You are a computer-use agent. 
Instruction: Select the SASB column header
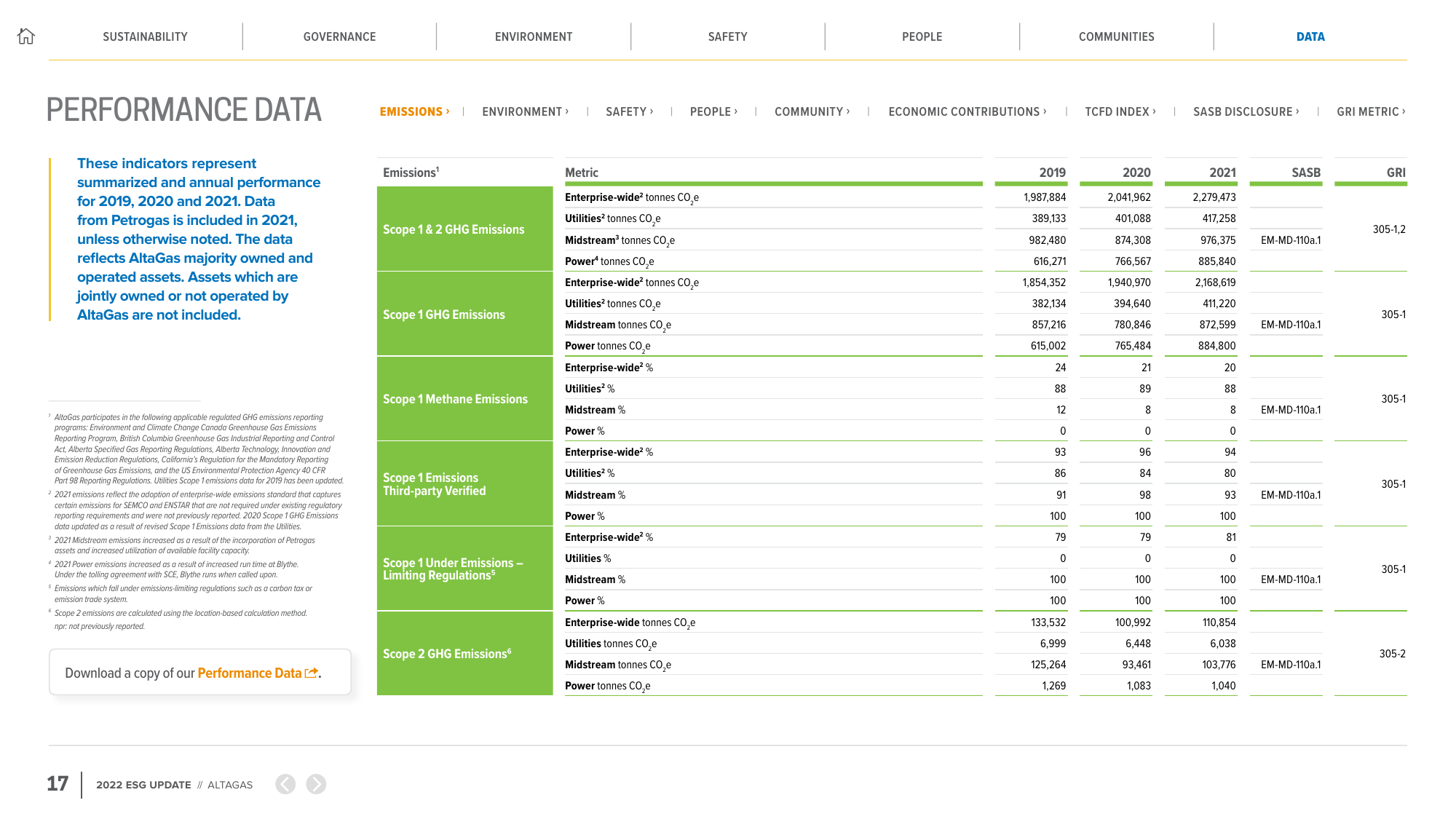[1306, 173]
